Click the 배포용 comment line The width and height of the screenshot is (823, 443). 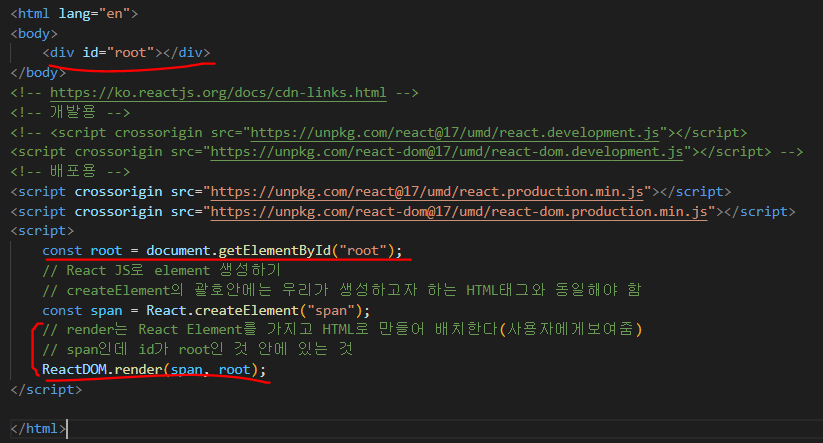(x=70, y=172)
